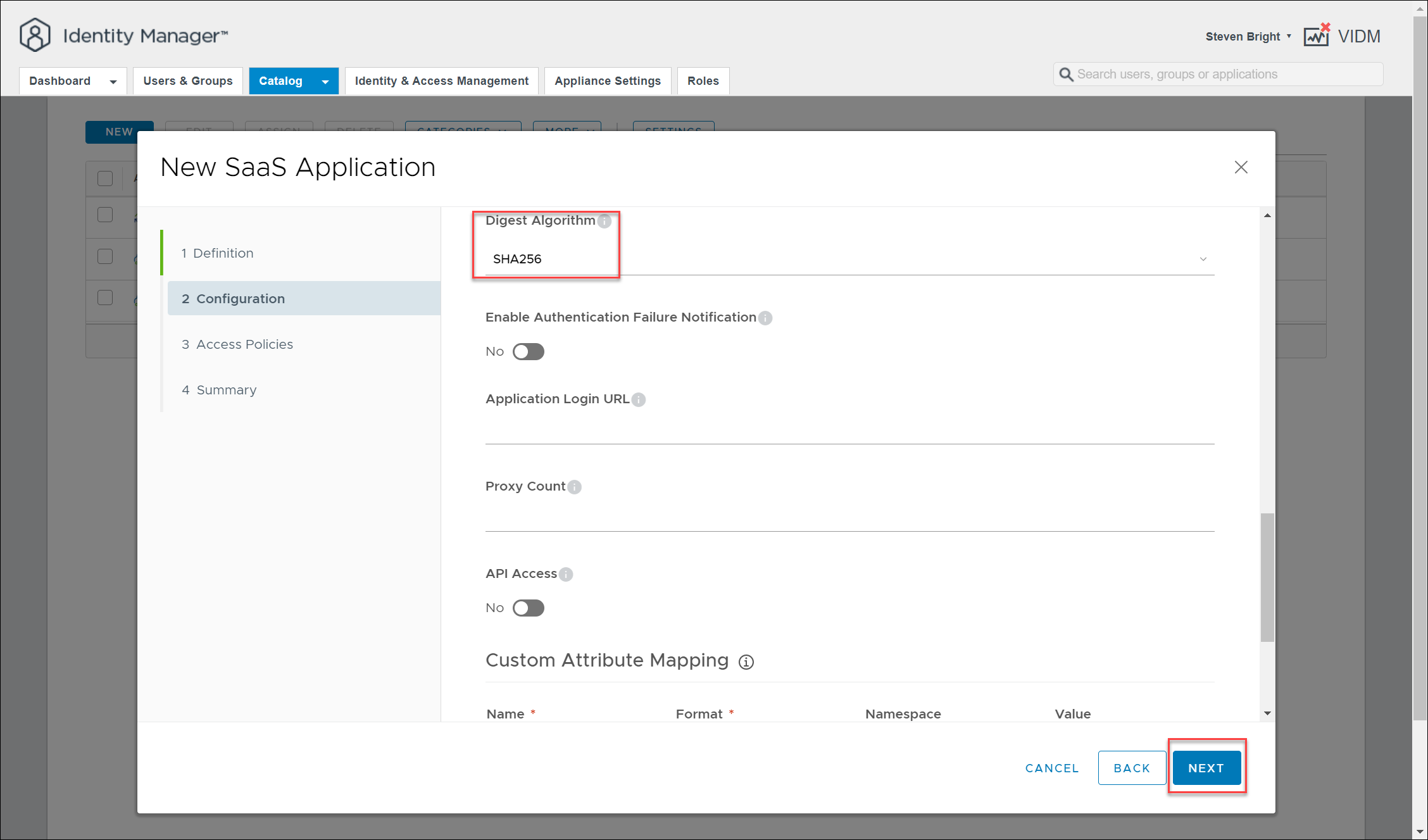Open the Digest Algorithm SHA256 dropdown
This screenshot has width=1428, height=840.
pyautogui.click(x=848, y=259)
